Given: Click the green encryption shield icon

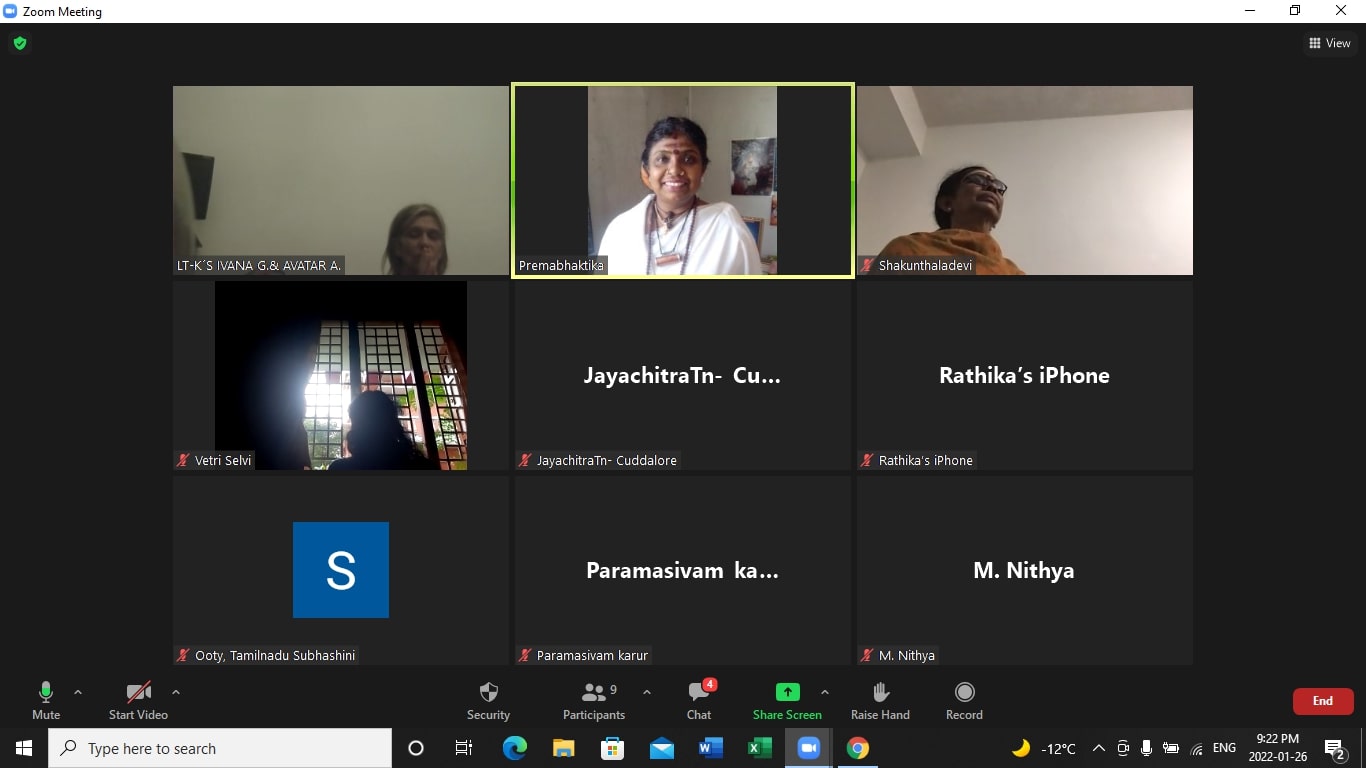Looking at the screenshot, I should [x=20, y=43].
